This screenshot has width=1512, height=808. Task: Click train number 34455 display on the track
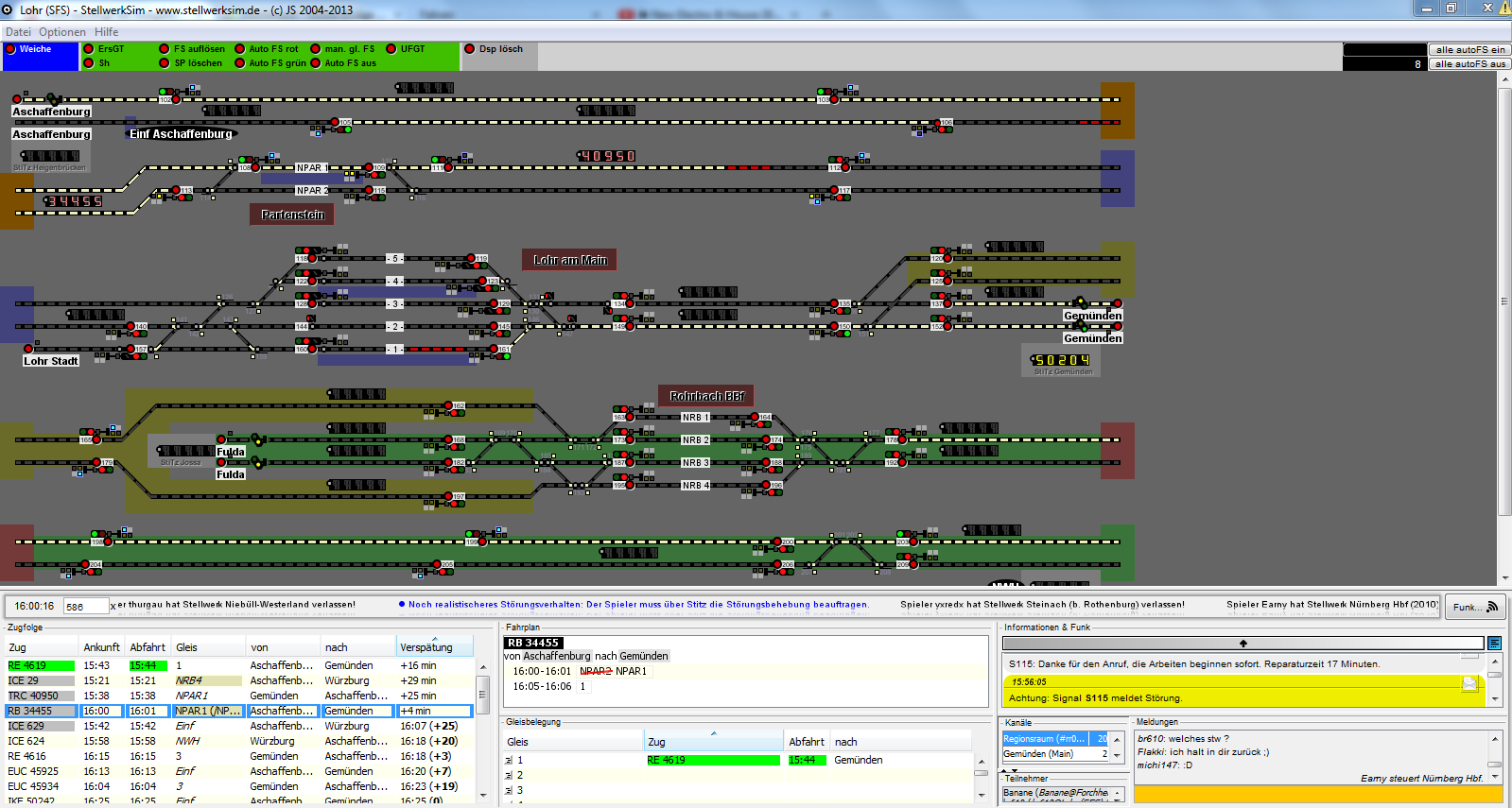(x=74, y=201)
